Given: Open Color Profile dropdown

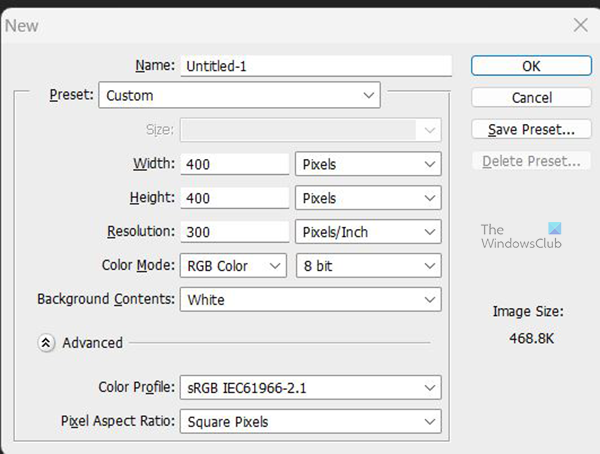Looking at the screenshot, I should [x=310, y=387].
